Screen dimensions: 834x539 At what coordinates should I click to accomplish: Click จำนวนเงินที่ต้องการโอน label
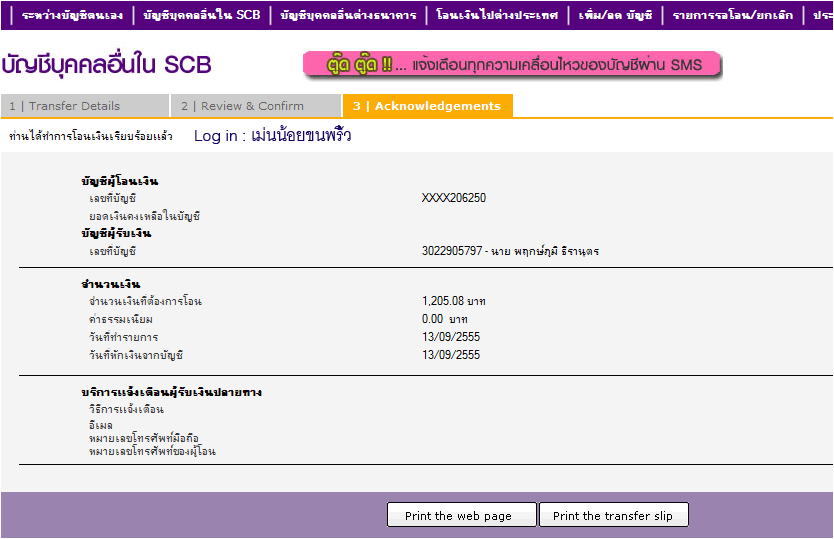145,301
